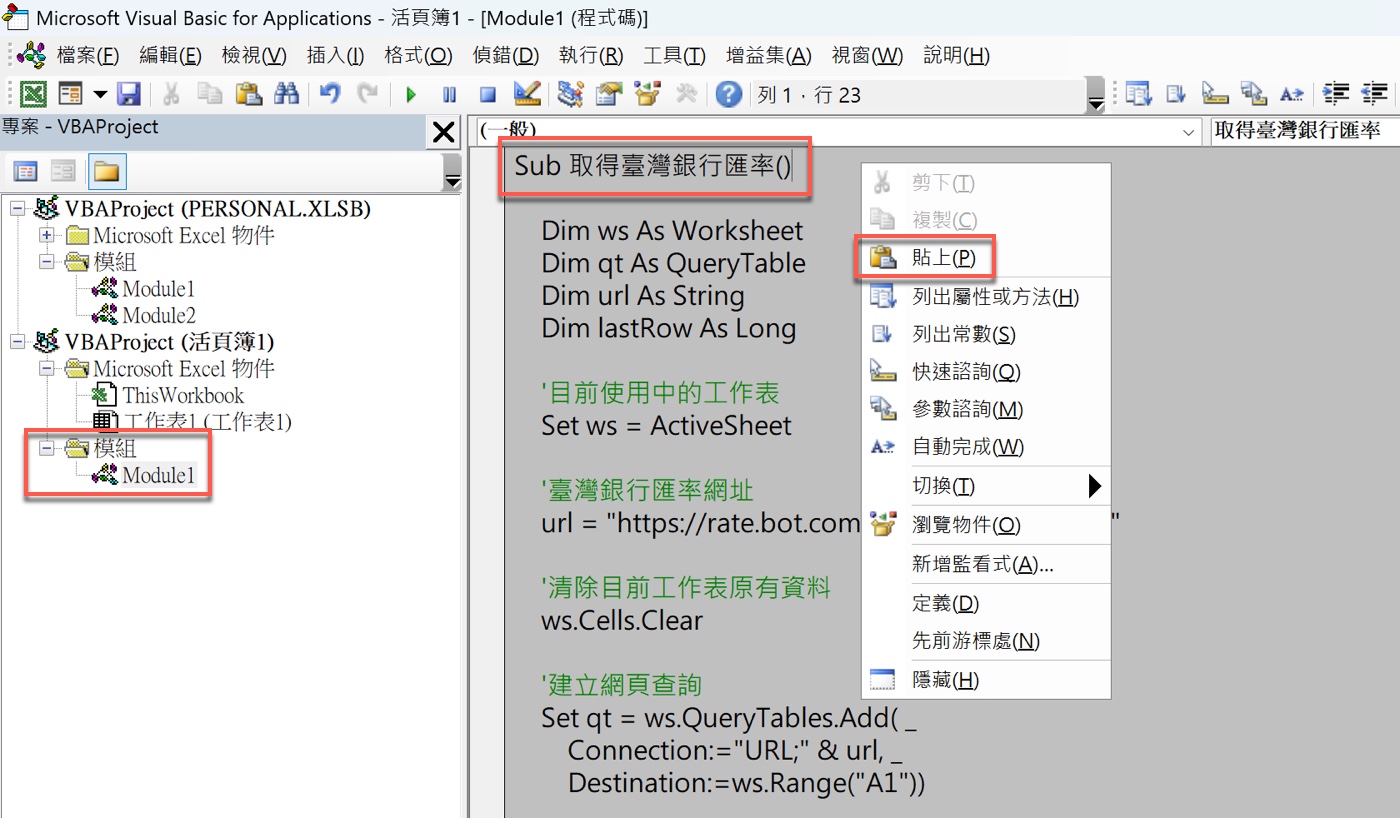Expand Microsoft Excel 物件 folder under PERSONAL.XLSB
The image size is (1400, 818).
coord(46,236)
